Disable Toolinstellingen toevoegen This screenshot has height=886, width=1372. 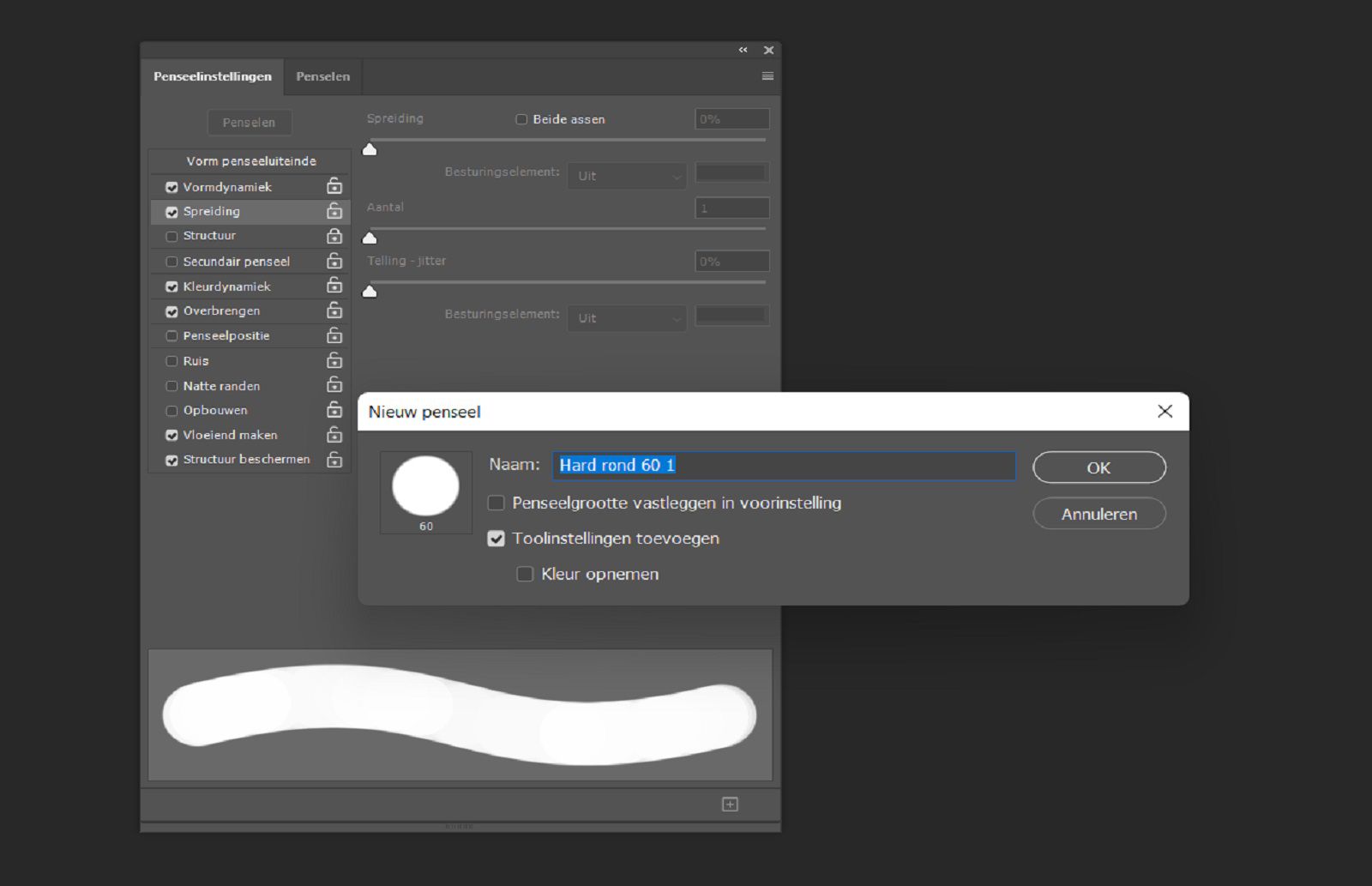496,539
